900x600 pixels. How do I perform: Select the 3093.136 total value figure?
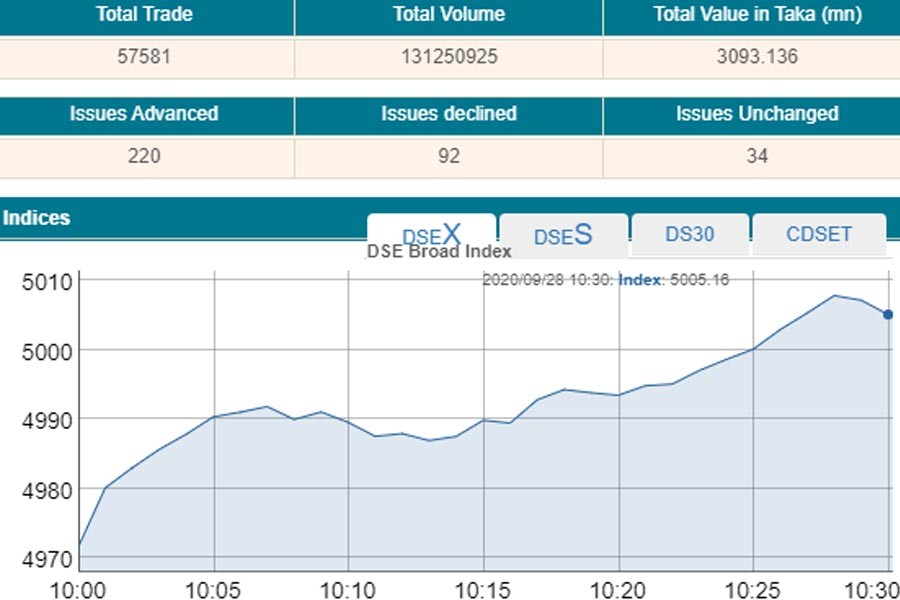757,57
